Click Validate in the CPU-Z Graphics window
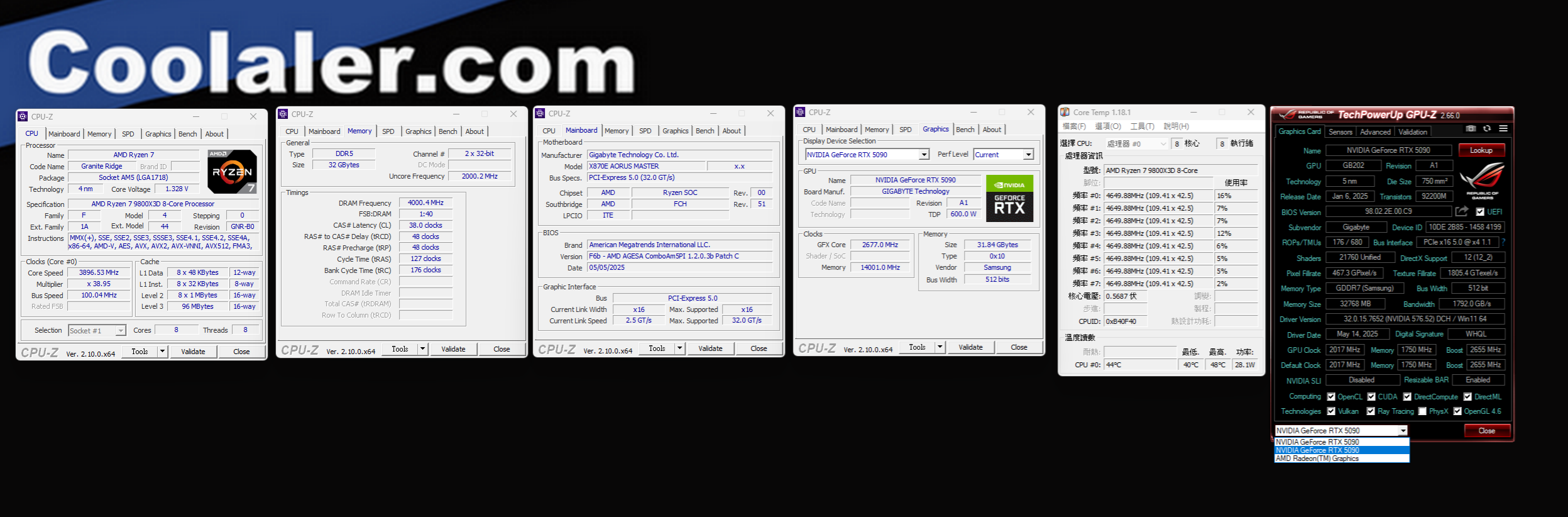1568x517 pixels. [x=970, y=347]
